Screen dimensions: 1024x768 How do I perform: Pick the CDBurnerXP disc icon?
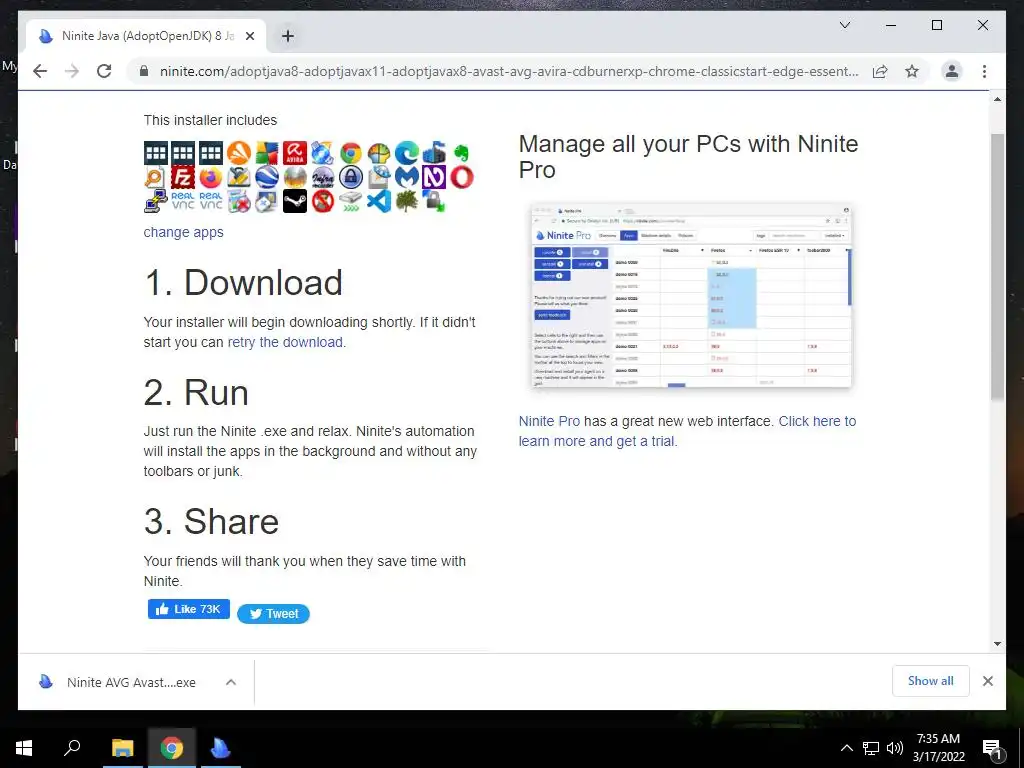(x=323, y=153)
